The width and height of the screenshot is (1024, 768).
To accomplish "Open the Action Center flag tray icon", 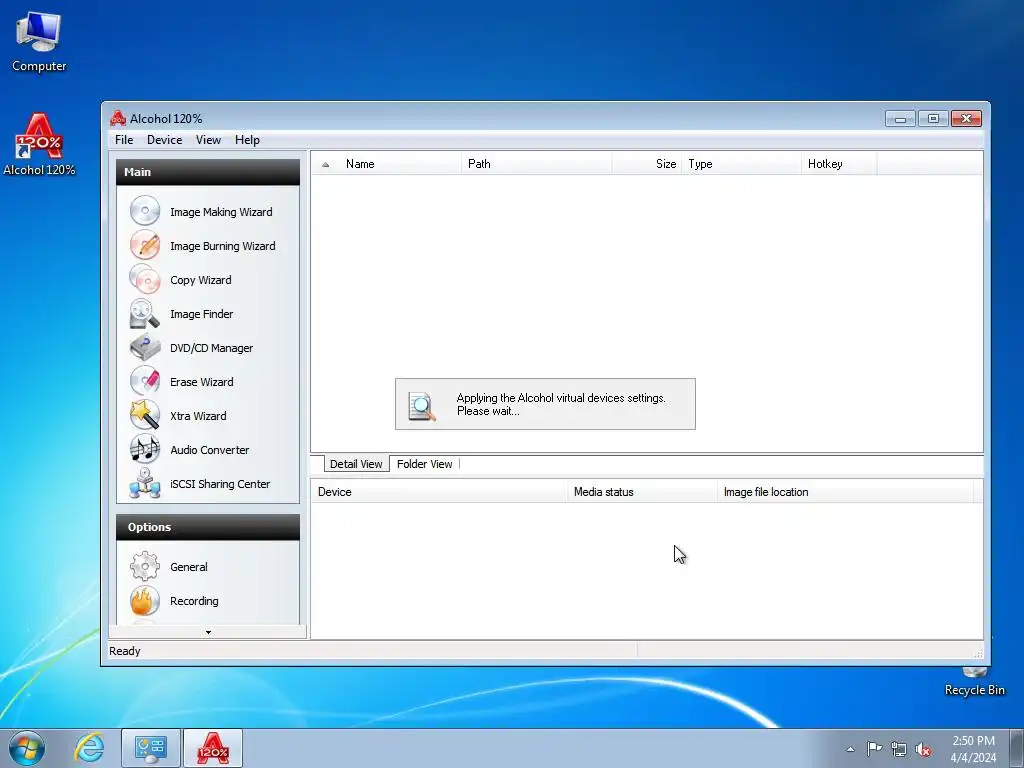I will [x=874, y=749].
